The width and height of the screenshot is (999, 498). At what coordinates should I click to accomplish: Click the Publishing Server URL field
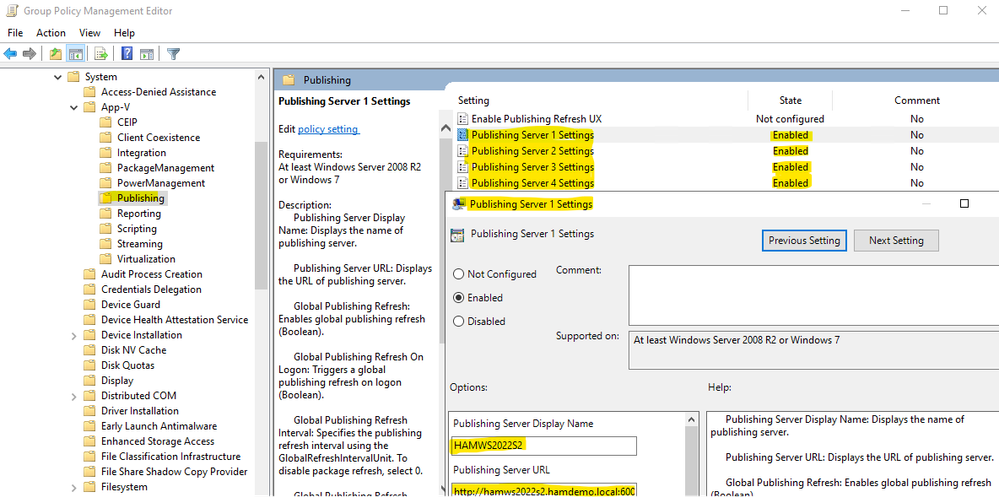click(x=544, y=492)
